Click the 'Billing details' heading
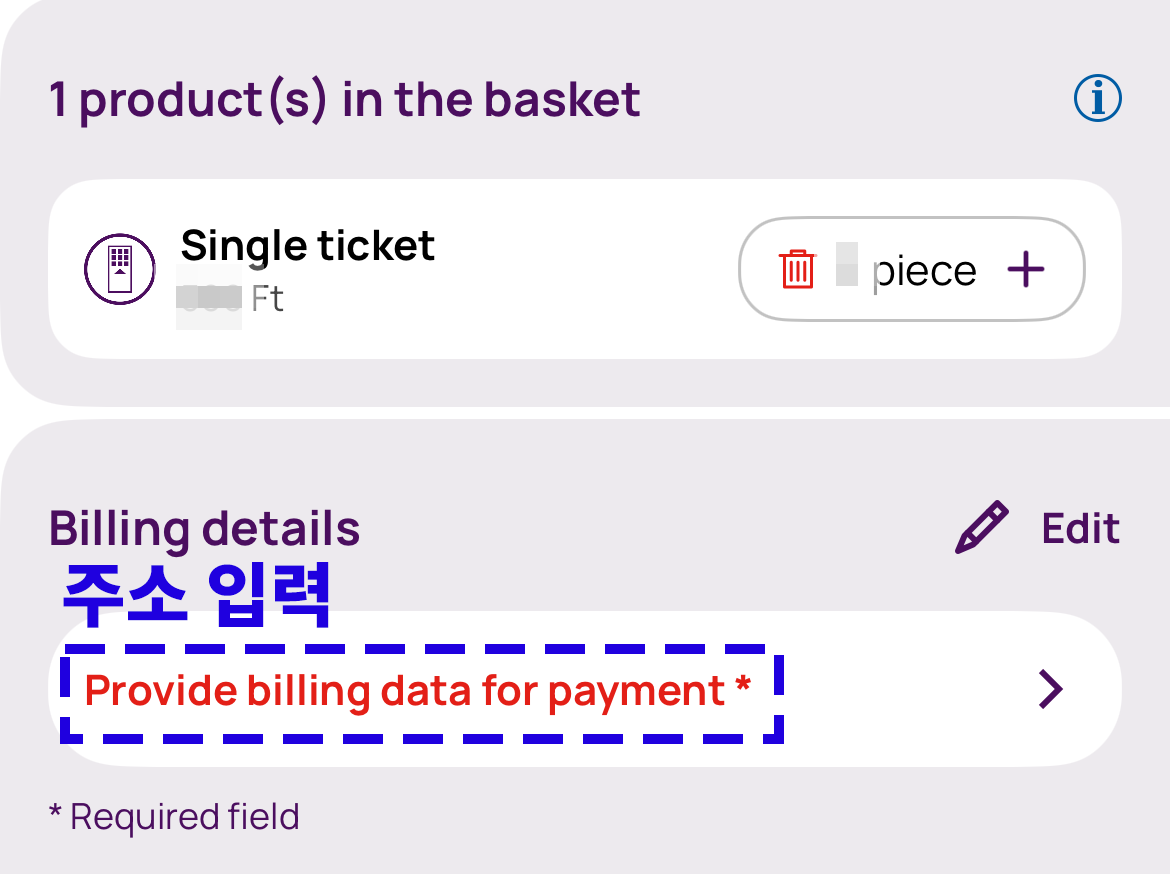This screenshot has height=874, width=1170. coord(204,529)
